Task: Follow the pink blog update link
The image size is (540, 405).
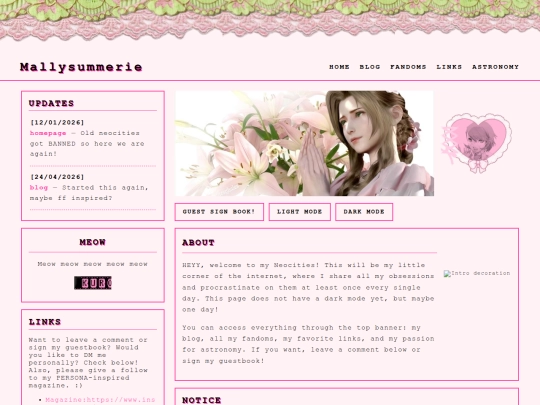Action: (x=39, y=188)
